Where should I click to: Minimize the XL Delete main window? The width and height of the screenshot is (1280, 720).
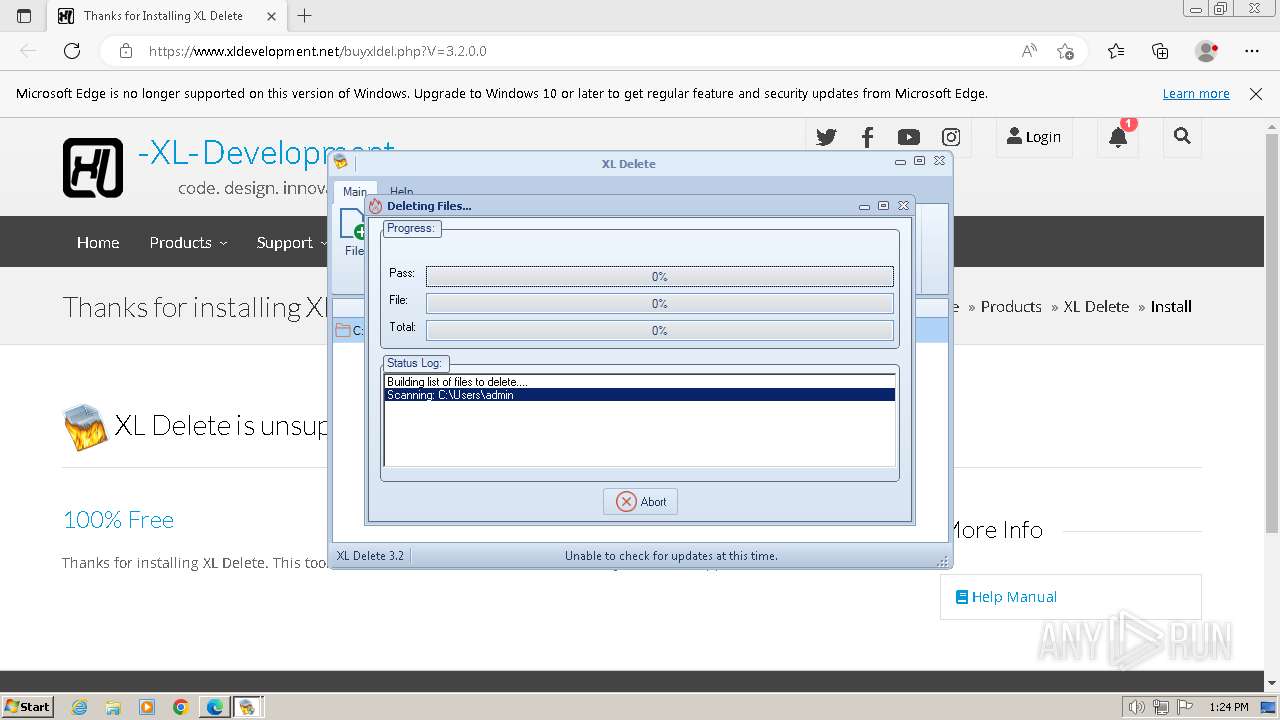point(901,161)
